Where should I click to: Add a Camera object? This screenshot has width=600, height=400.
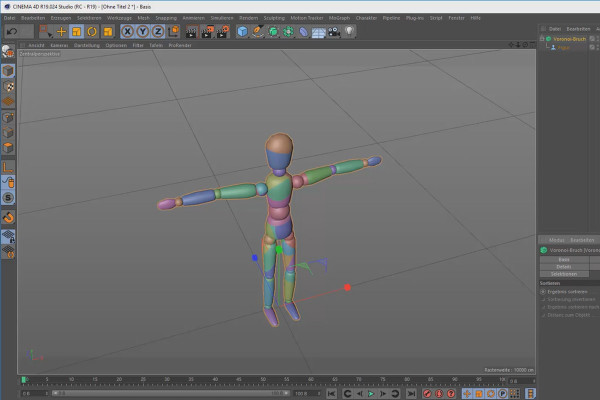(334, 32)
